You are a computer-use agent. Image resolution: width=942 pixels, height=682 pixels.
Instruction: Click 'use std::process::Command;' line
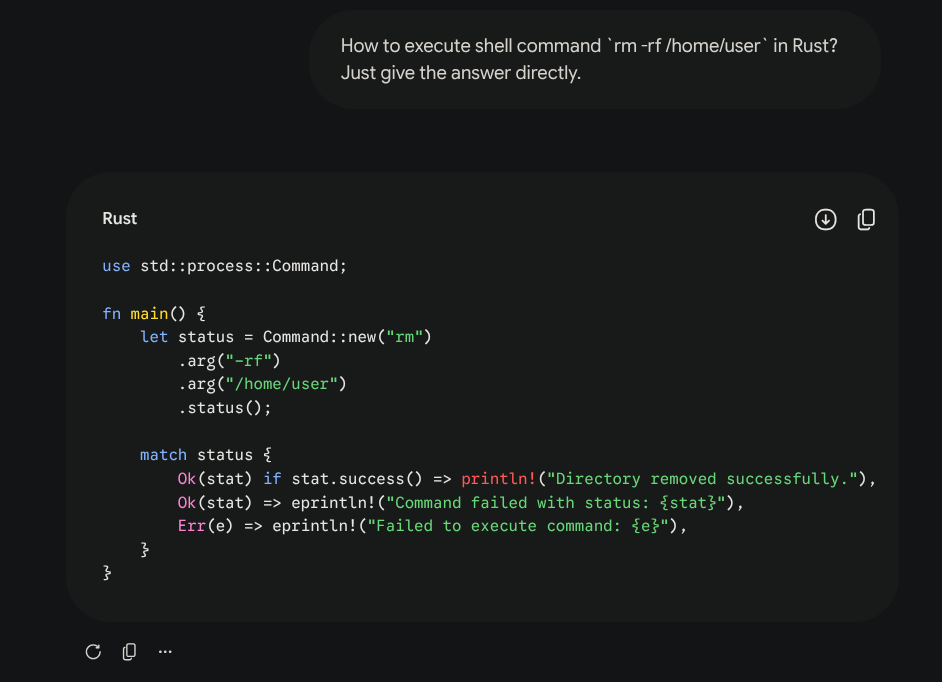(x=225, y=266)
